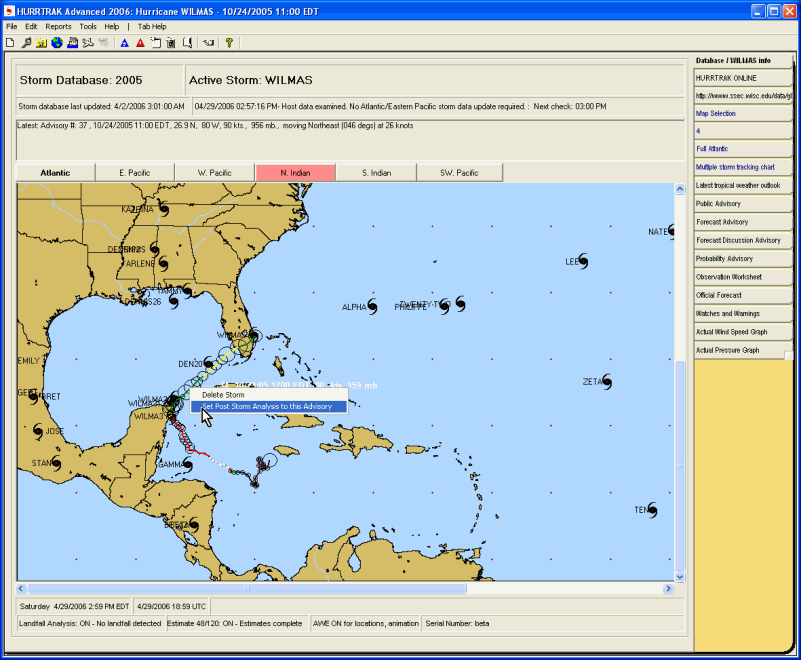Click the ALPHA hurricane symbol on the map
Viewport: 801px width, 660px height.
point(372,306)
